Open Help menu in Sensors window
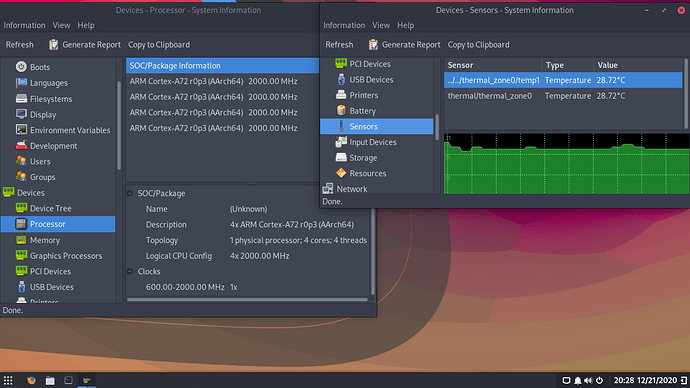The width and height of the screenshot is (690, 388). [x=405, y=25]
